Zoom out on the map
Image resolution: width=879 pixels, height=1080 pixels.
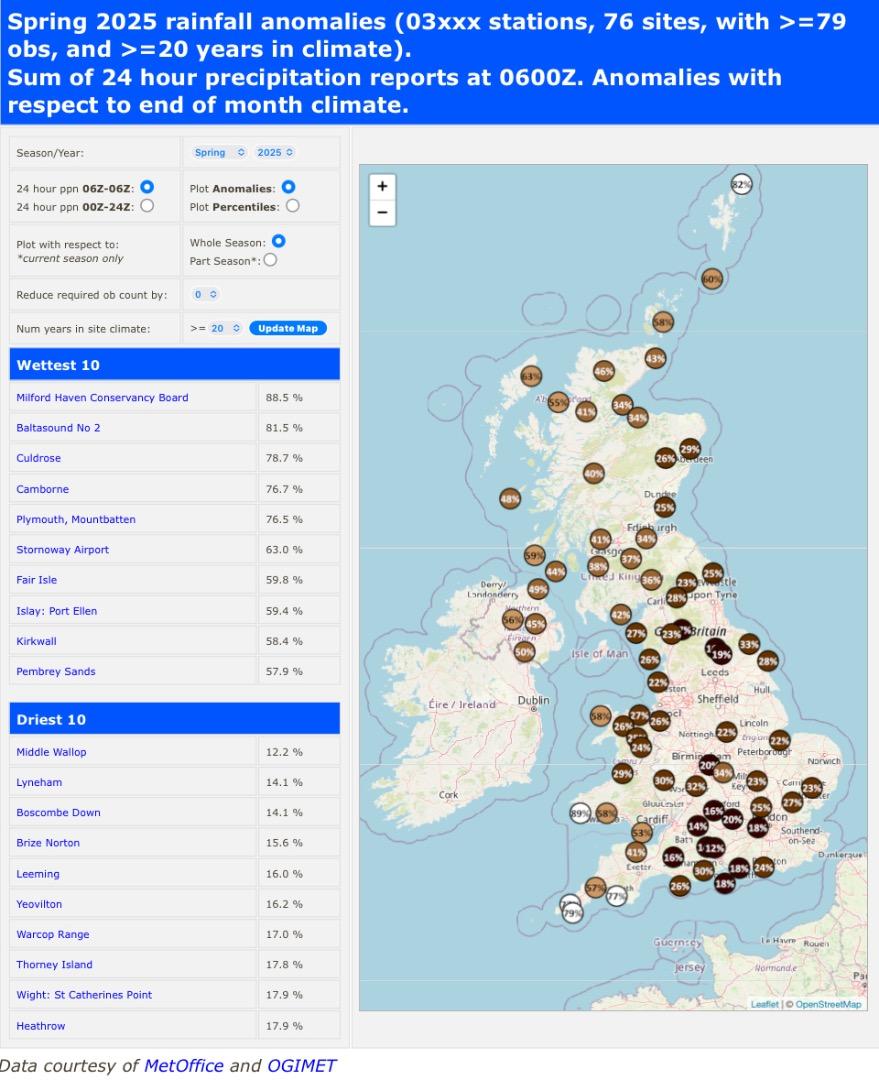(382, 213)
